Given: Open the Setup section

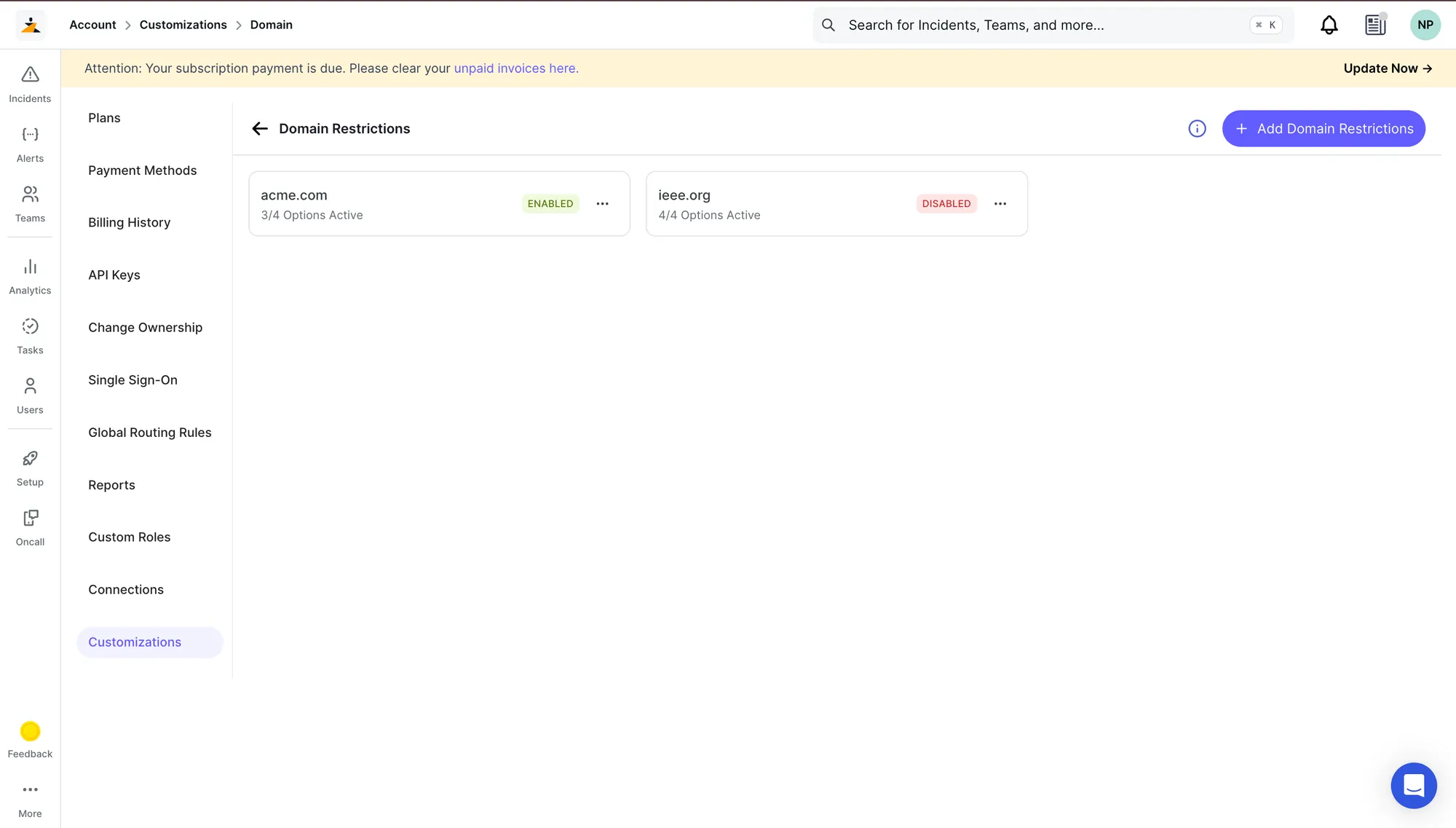Looking at the screenshot, I should pos(29,466).
